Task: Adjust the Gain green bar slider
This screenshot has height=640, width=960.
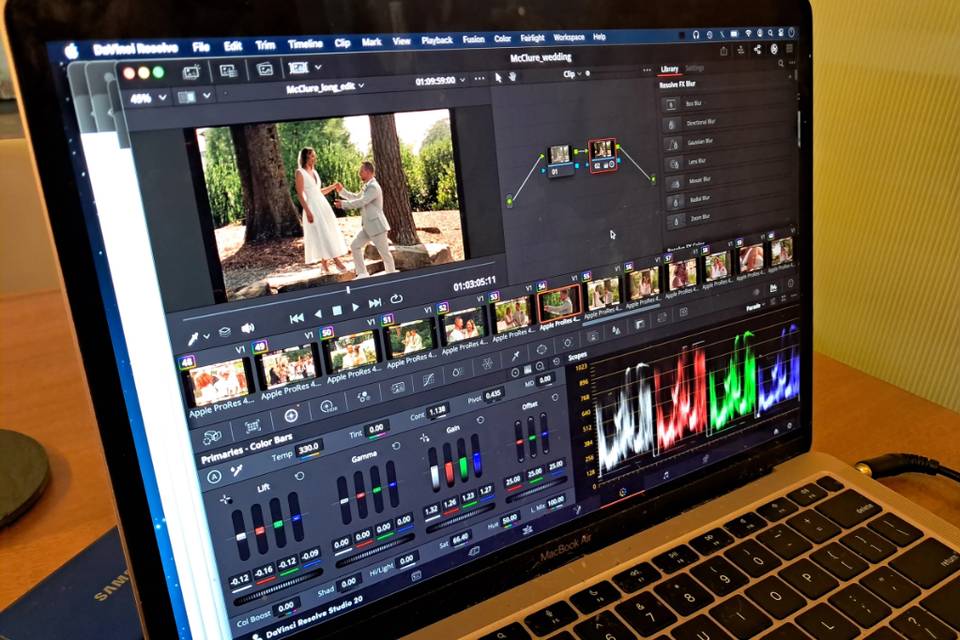Action: point(462,462)
